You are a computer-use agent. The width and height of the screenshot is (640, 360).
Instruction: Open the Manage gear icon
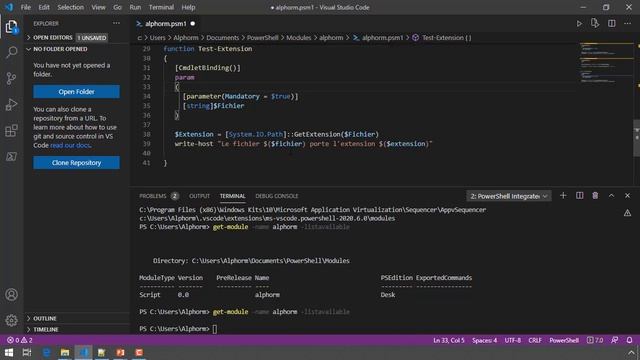11,320
